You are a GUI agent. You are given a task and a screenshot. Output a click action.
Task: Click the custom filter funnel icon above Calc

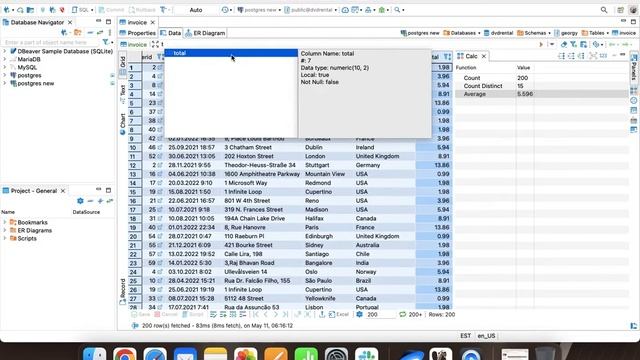coord(573,44)
